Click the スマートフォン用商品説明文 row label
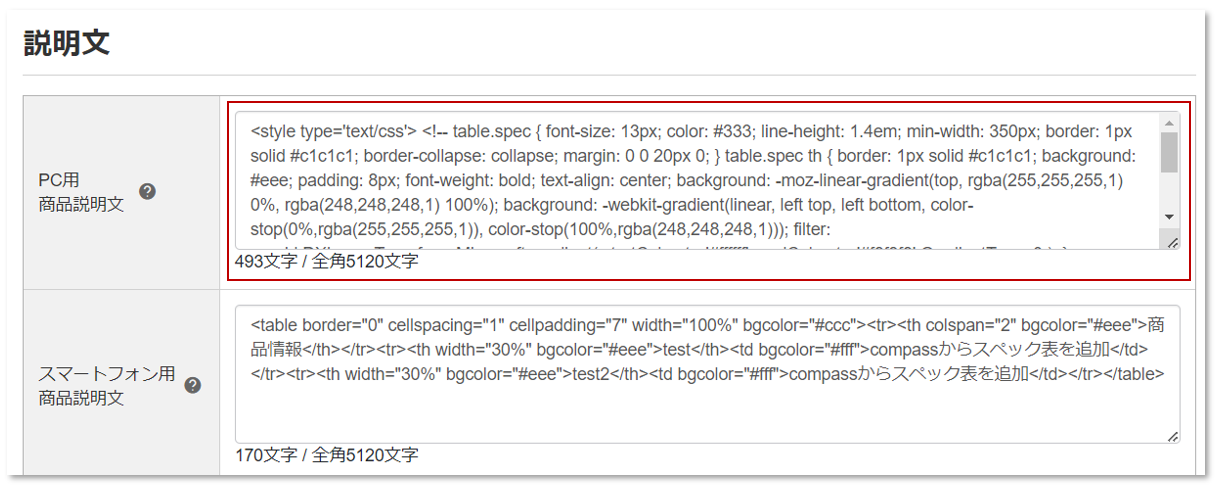Screen dimensions: 1217x487 tap(106, 386)
